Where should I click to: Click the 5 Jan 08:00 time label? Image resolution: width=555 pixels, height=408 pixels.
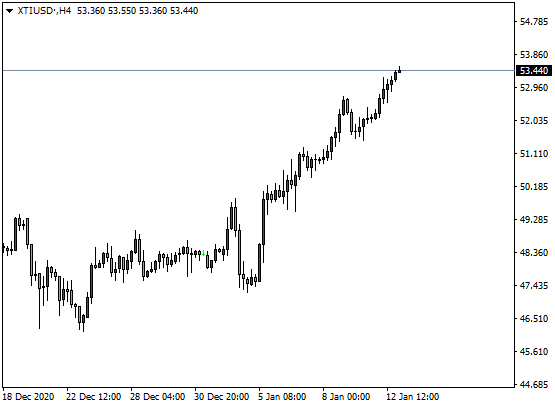point(282,397)
